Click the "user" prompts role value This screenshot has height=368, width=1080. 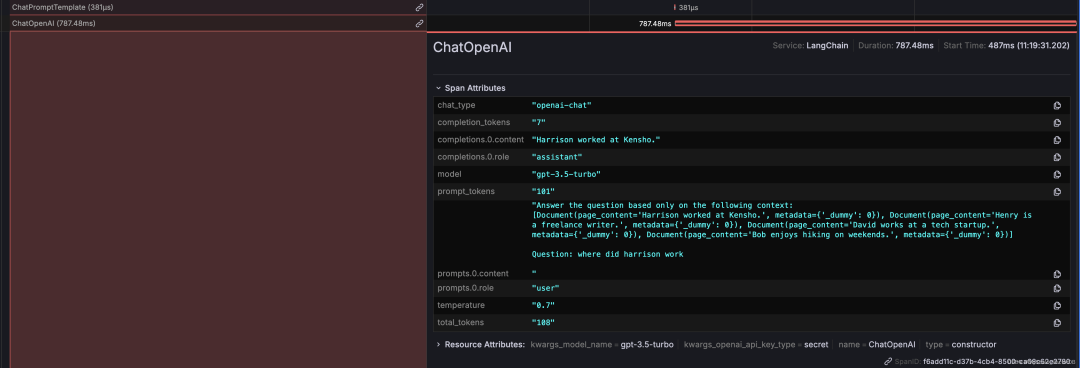(546, 288)
